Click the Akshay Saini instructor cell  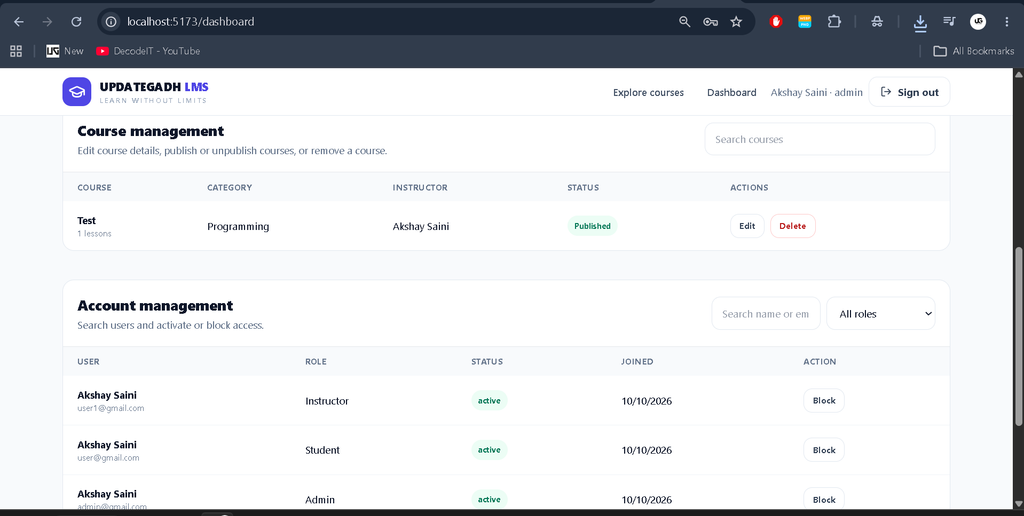coord(421,227)
